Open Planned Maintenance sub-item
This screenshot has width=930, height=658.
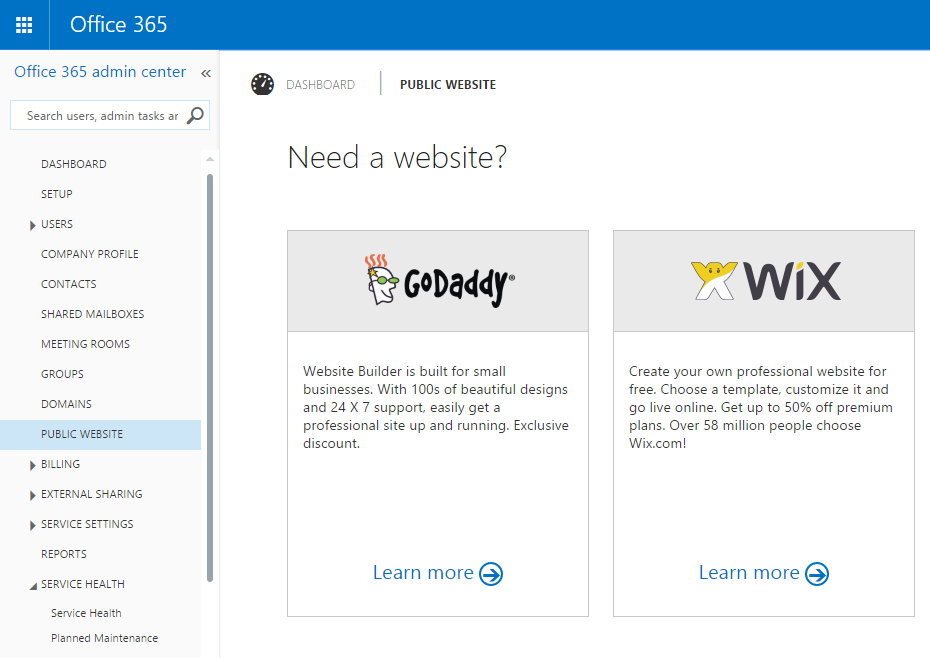pos(104,638)
